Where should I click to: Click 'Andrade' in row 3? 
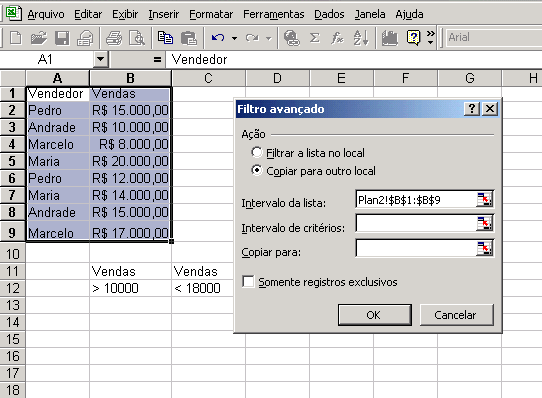point(58,127)
